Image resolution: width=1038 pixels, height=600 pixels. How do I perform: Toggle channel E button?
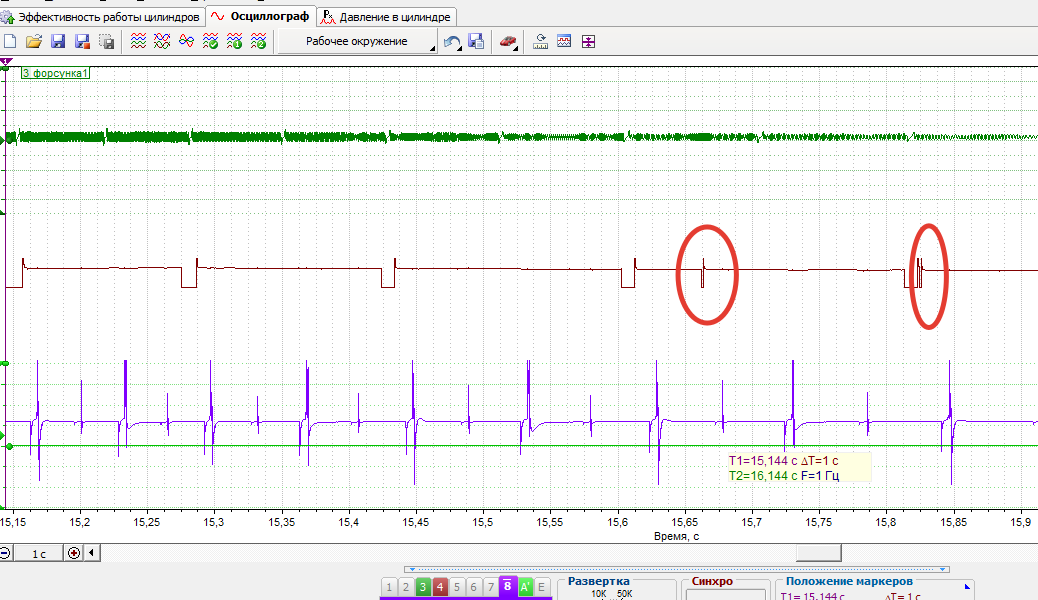[x=542, y=587]
